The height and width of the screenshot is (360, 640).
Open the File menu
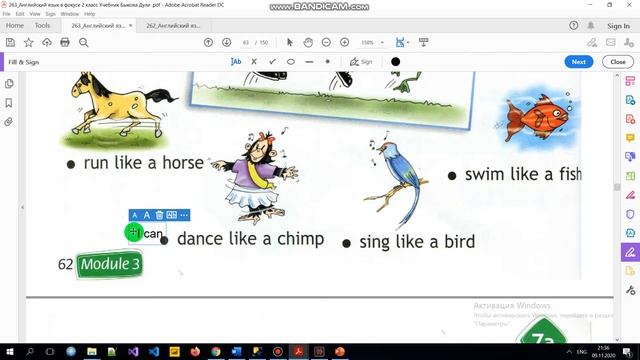[7, 14]
